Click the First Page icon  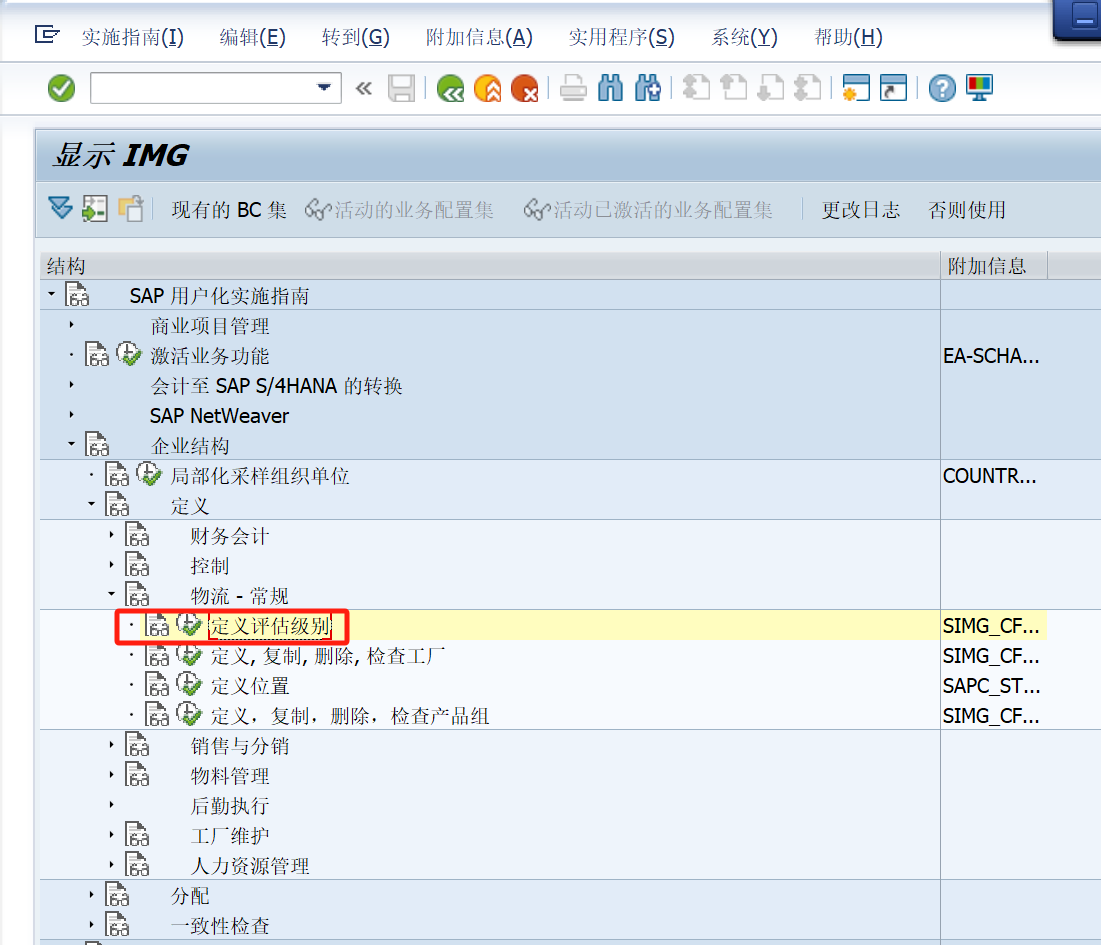pyautogui.click(x=696, y=88)
